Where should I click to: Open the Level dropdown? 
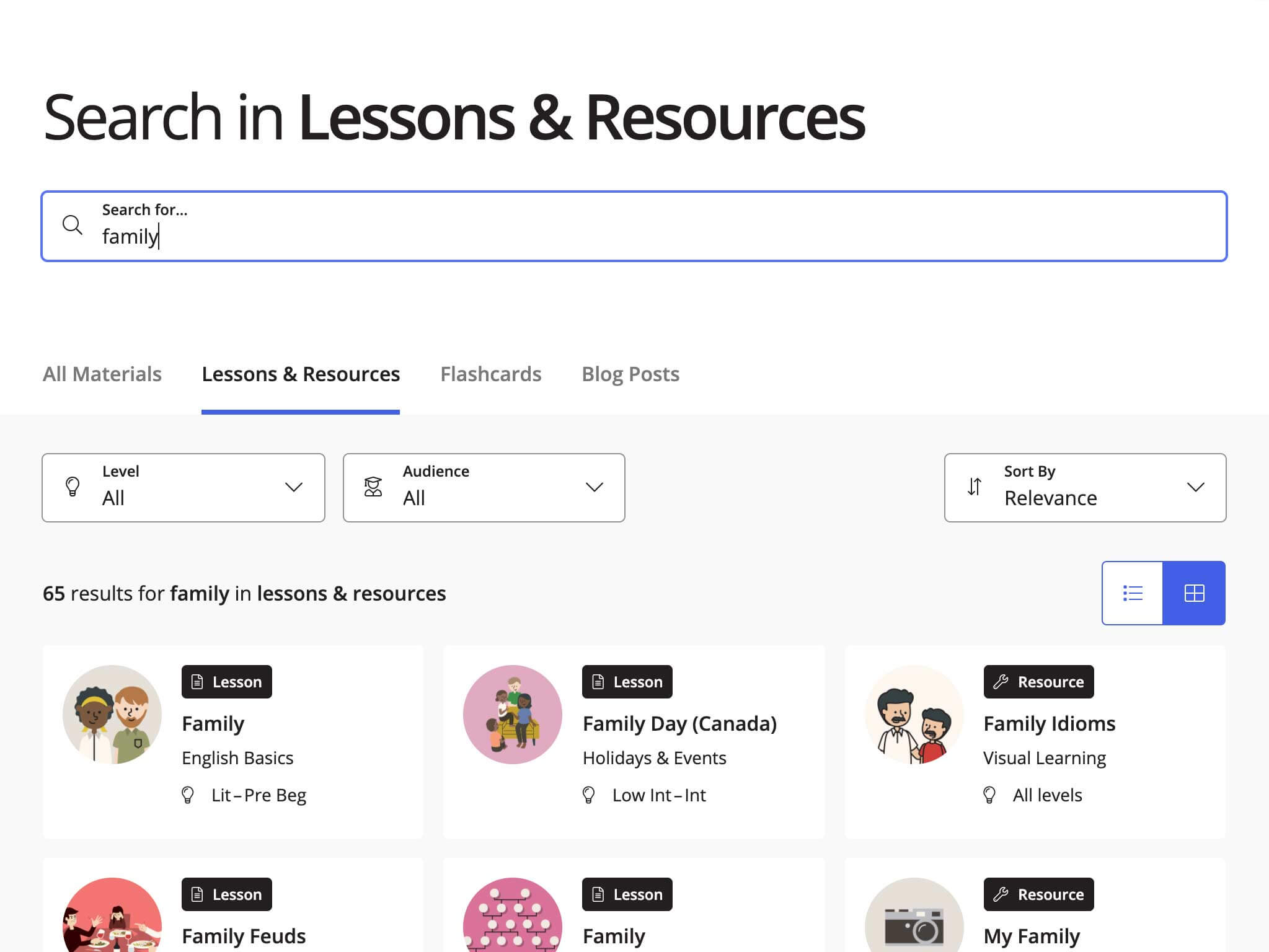click(183, 488)
